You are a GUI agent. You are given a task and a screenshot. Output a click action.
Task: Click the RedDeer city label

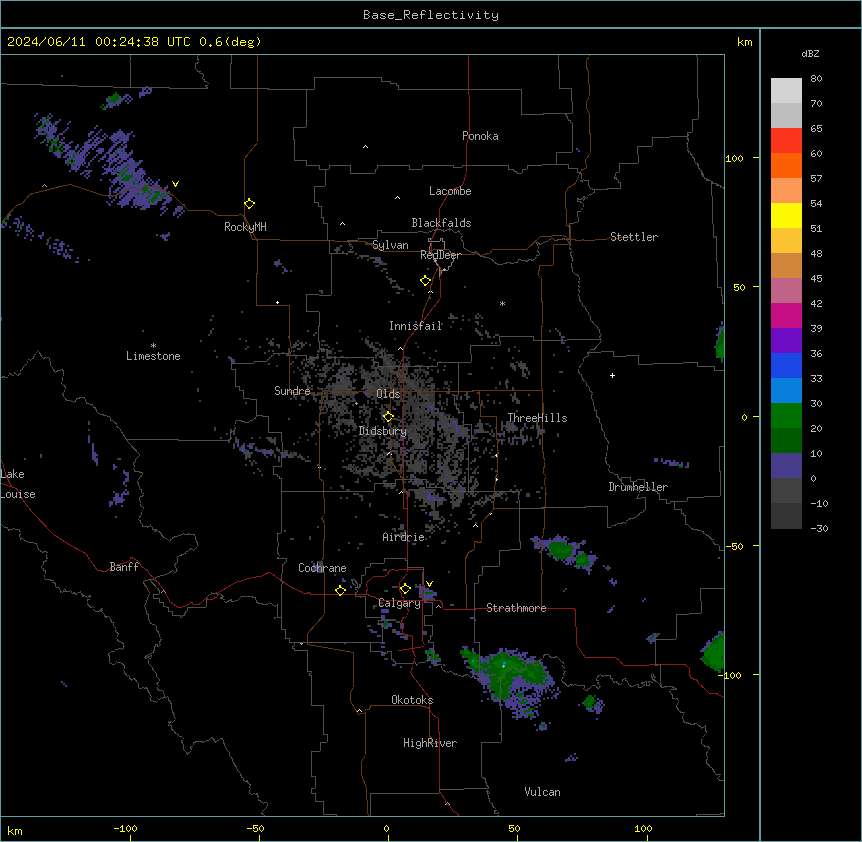[x=440, y=255]
